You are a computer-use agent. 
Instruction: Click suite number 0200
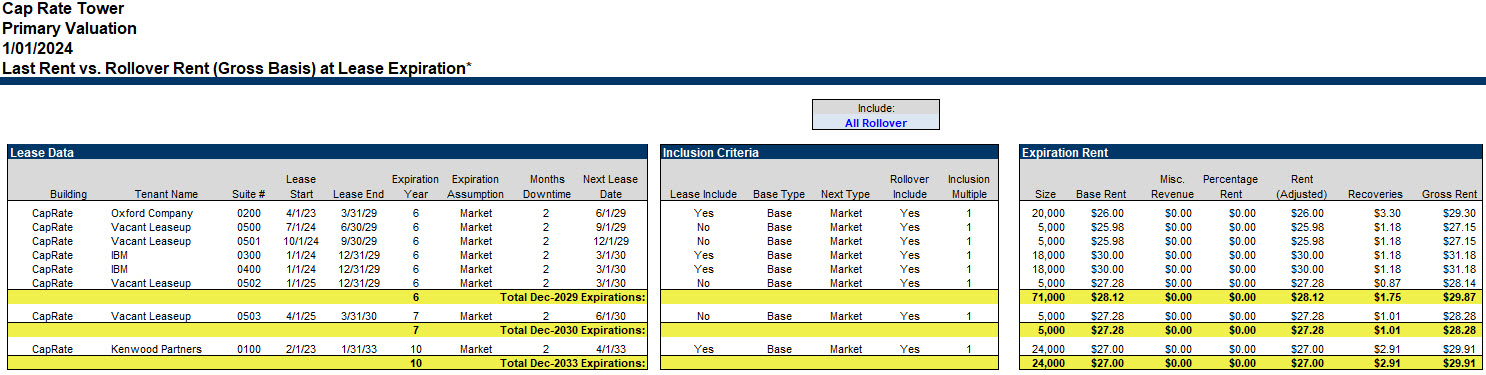[249, 213]
